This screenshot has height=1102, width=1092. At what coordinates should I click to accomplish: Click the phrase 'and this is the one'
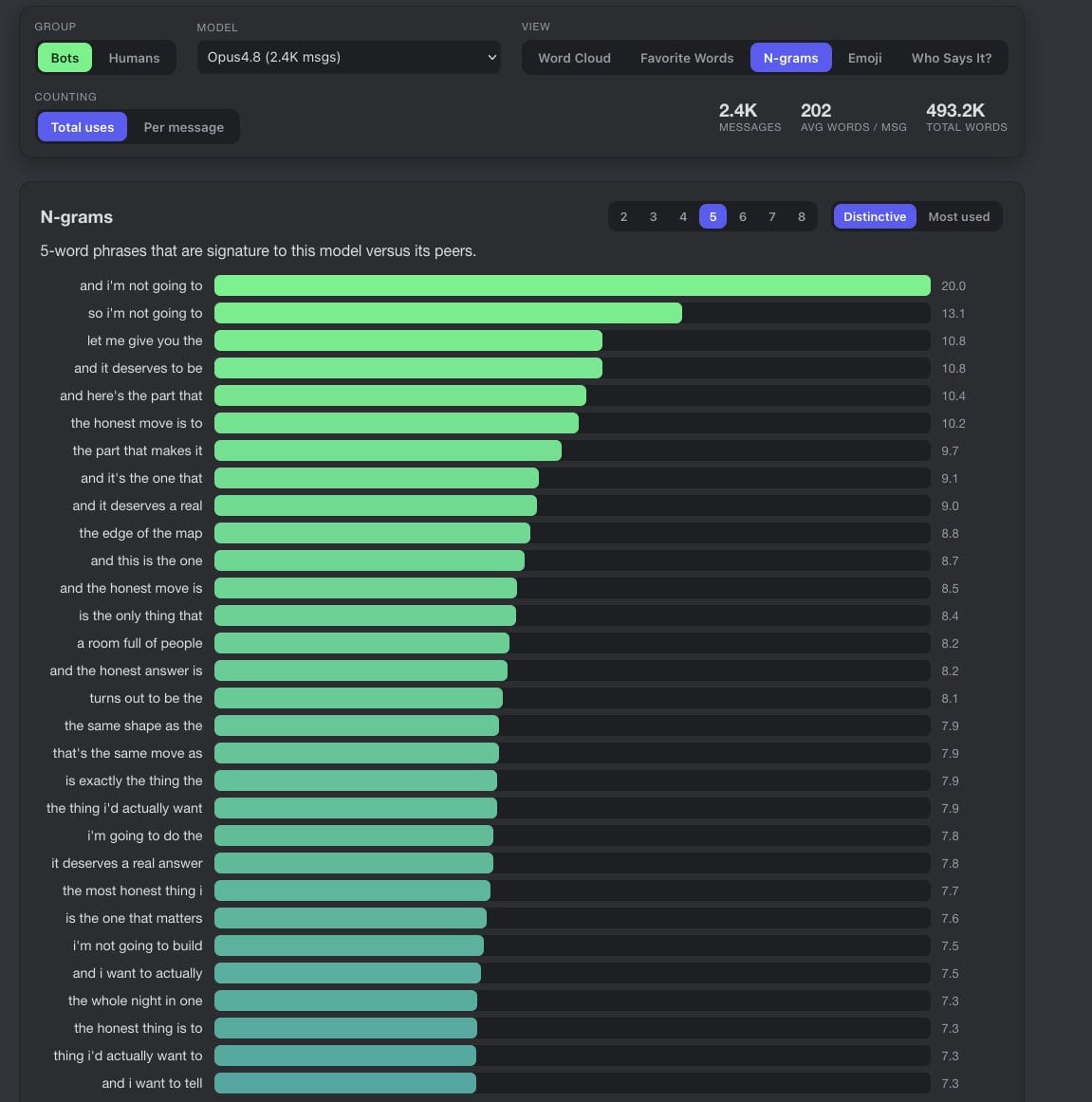(x=146, y=560)
